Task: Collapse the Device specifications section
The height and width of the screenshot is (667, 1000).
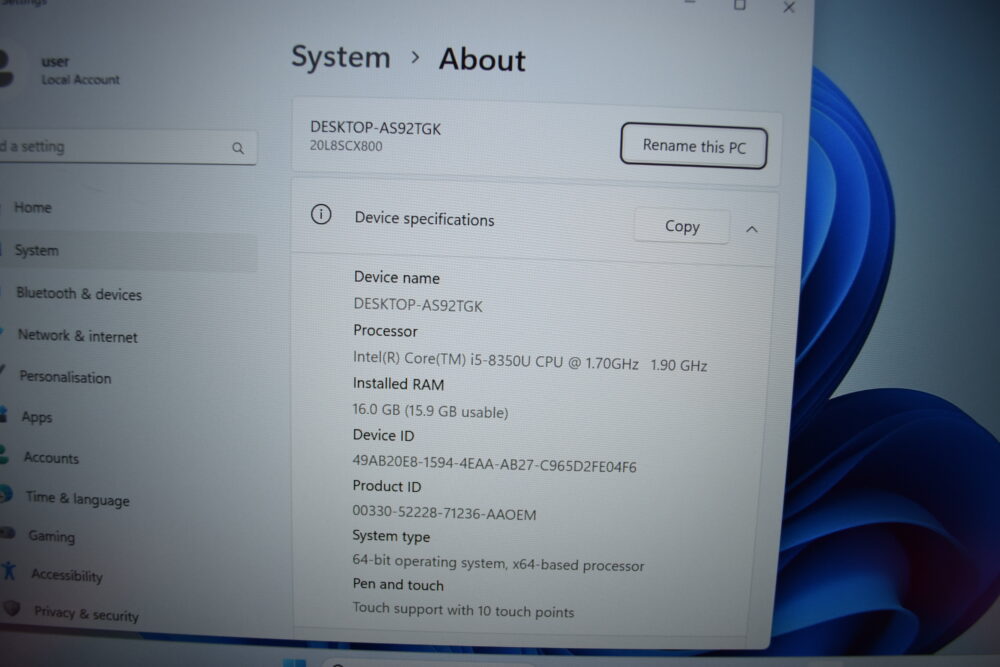Action: coord(752,229)
